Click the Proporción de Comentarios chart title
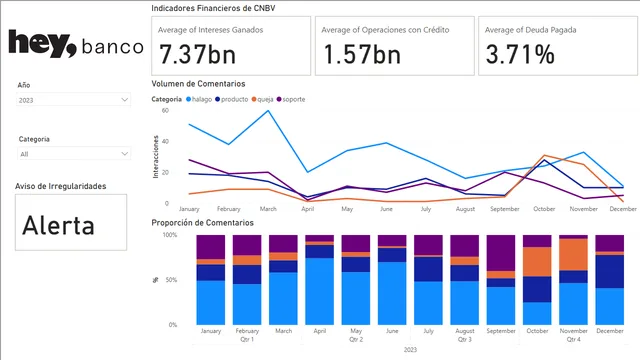640x360 pixels. (202, 222)
